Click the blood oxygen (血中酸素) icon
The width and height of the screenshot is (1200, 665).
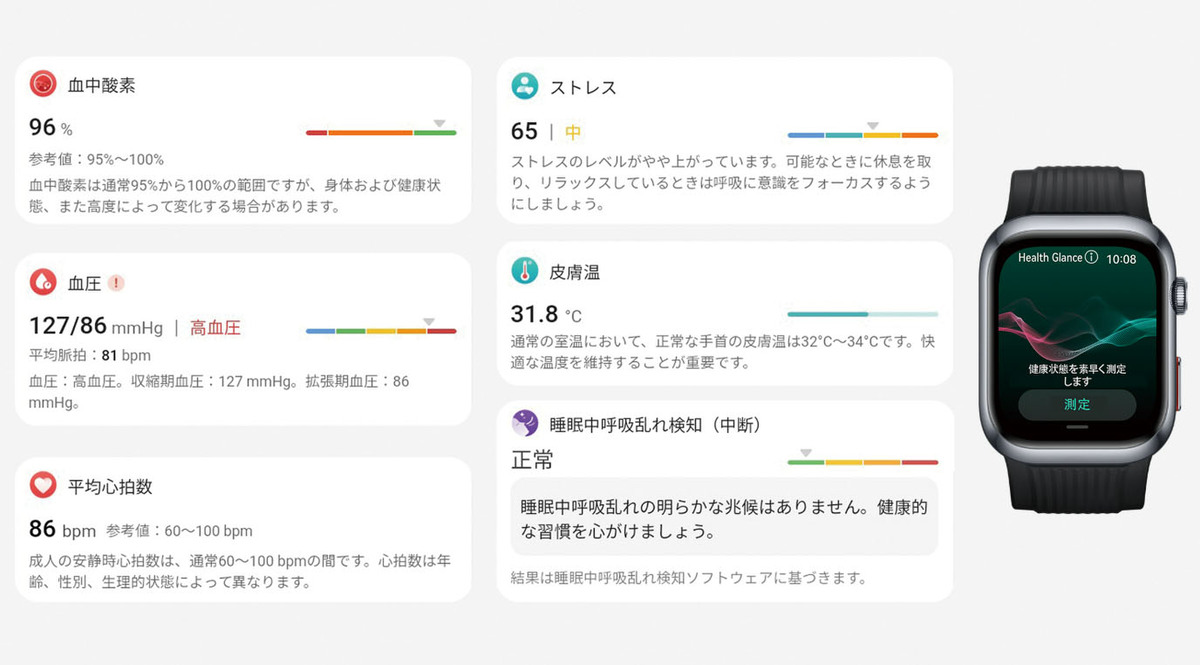coord(43,85)
